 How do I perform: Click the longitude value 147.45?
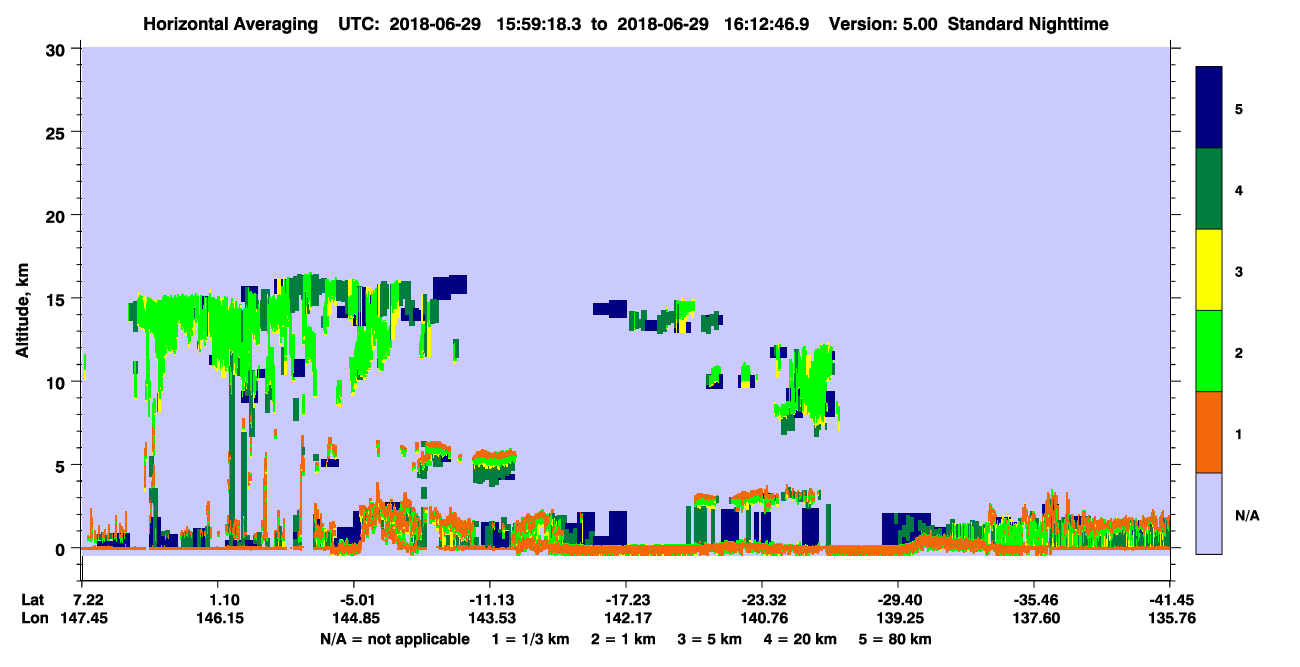pos(83,618)
